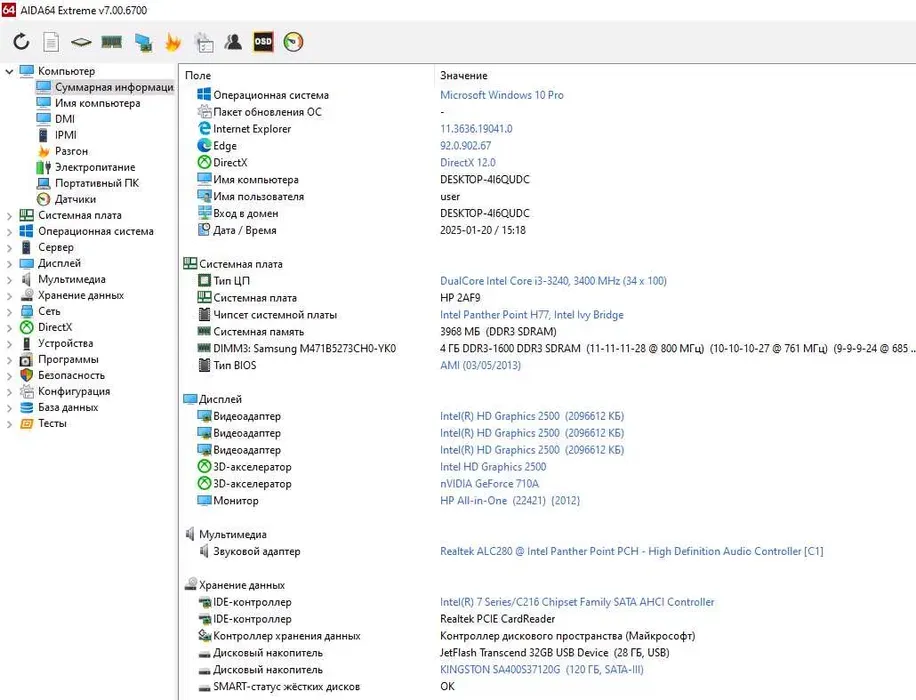
Task: Expand the Мультимедиа tree node
Action: [x=9, y=280]
